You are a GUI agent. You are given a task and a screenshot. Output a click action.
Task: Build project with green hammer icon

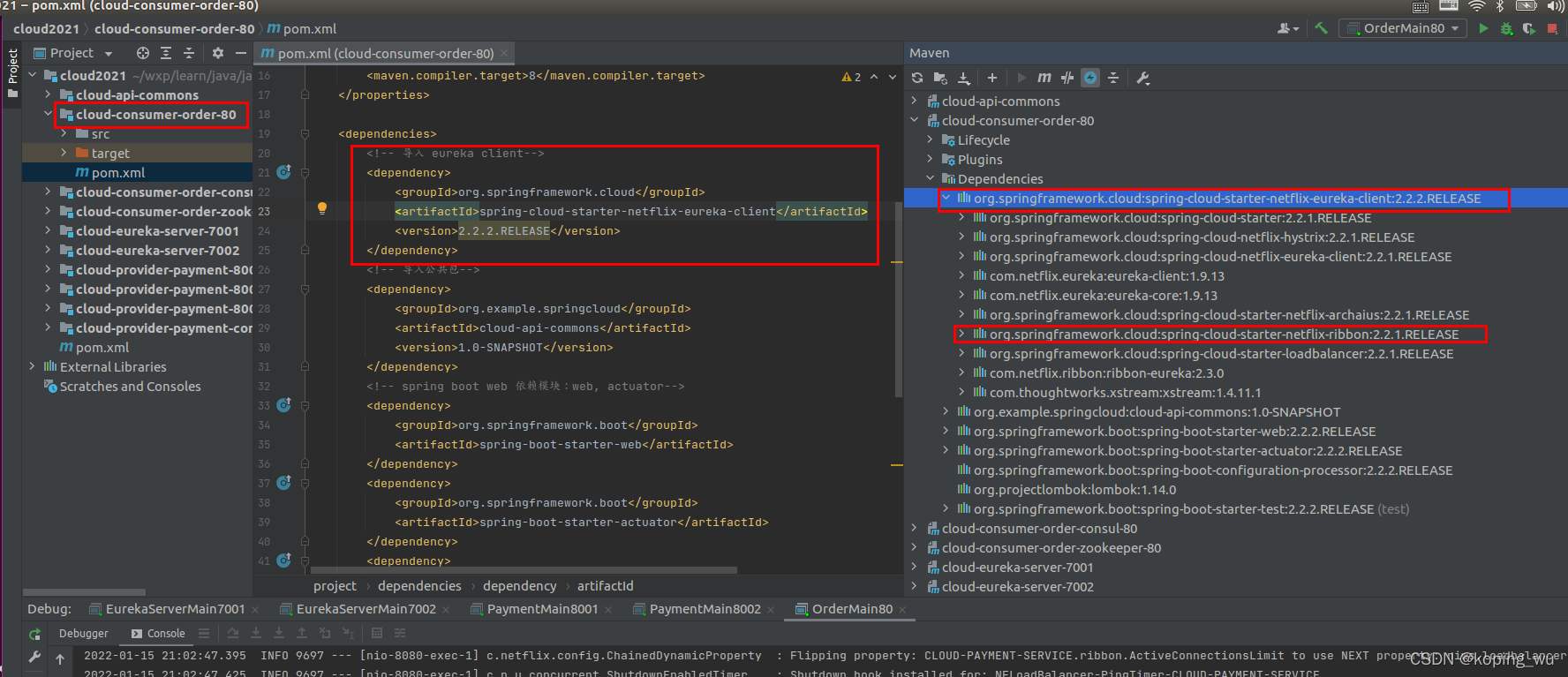tap(1321, 28)
